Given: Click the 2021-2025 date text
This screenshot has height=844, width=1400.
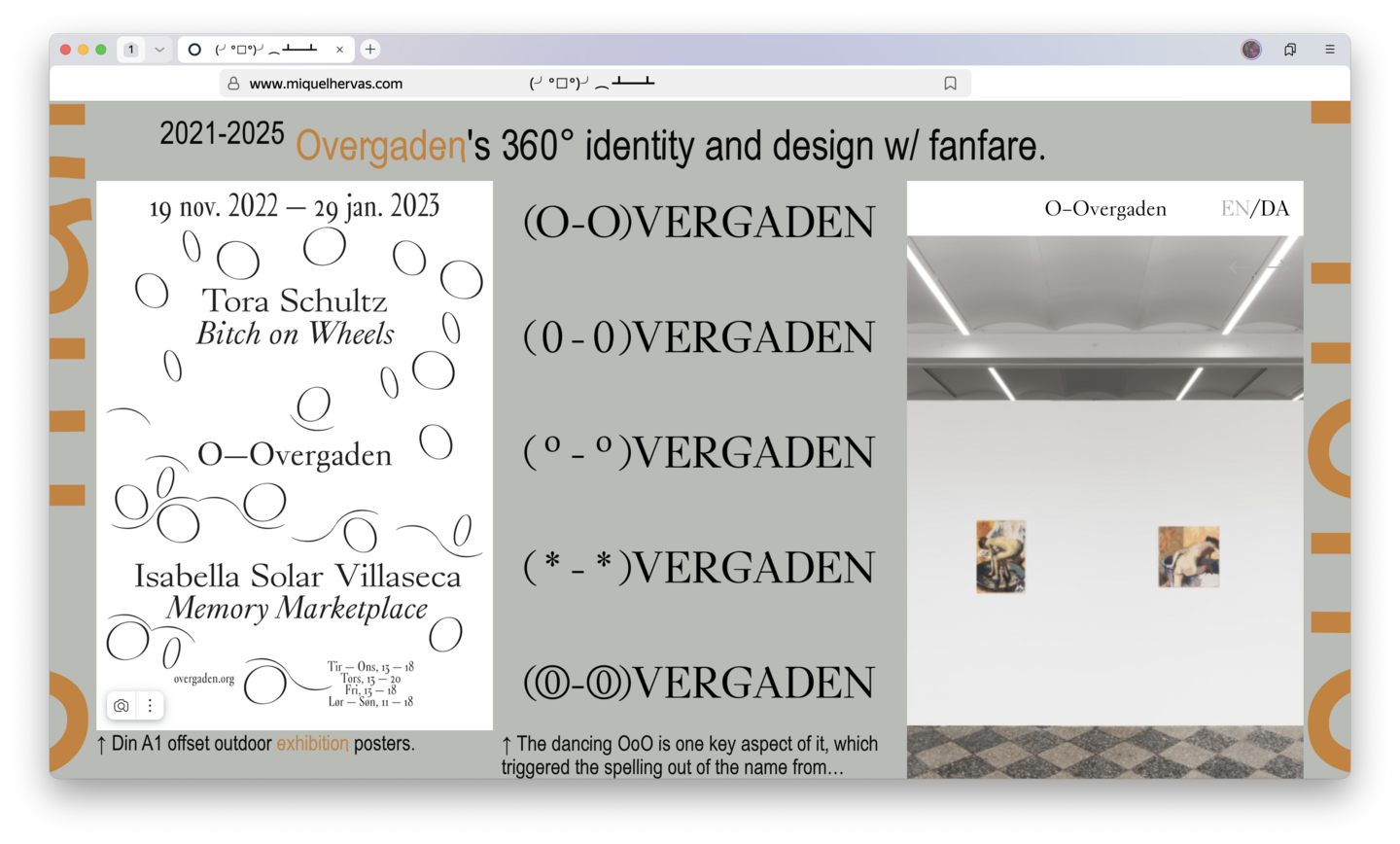Looking at the screenshot, I should pyautogui.click(x=222, y=133).
